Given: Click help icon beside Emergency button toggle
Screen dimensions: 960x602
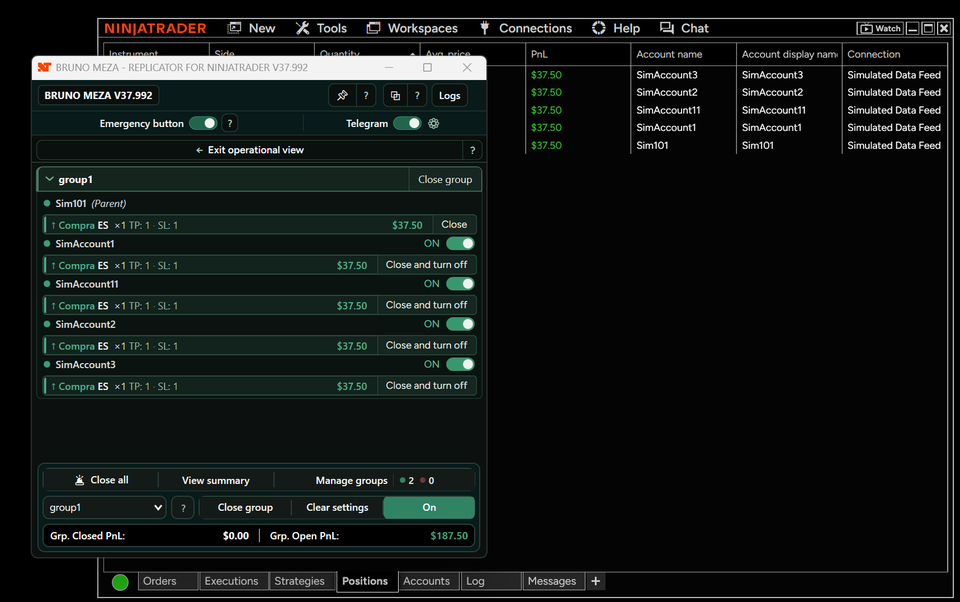Looking at the screenshot, I should [x=230, y=124].
